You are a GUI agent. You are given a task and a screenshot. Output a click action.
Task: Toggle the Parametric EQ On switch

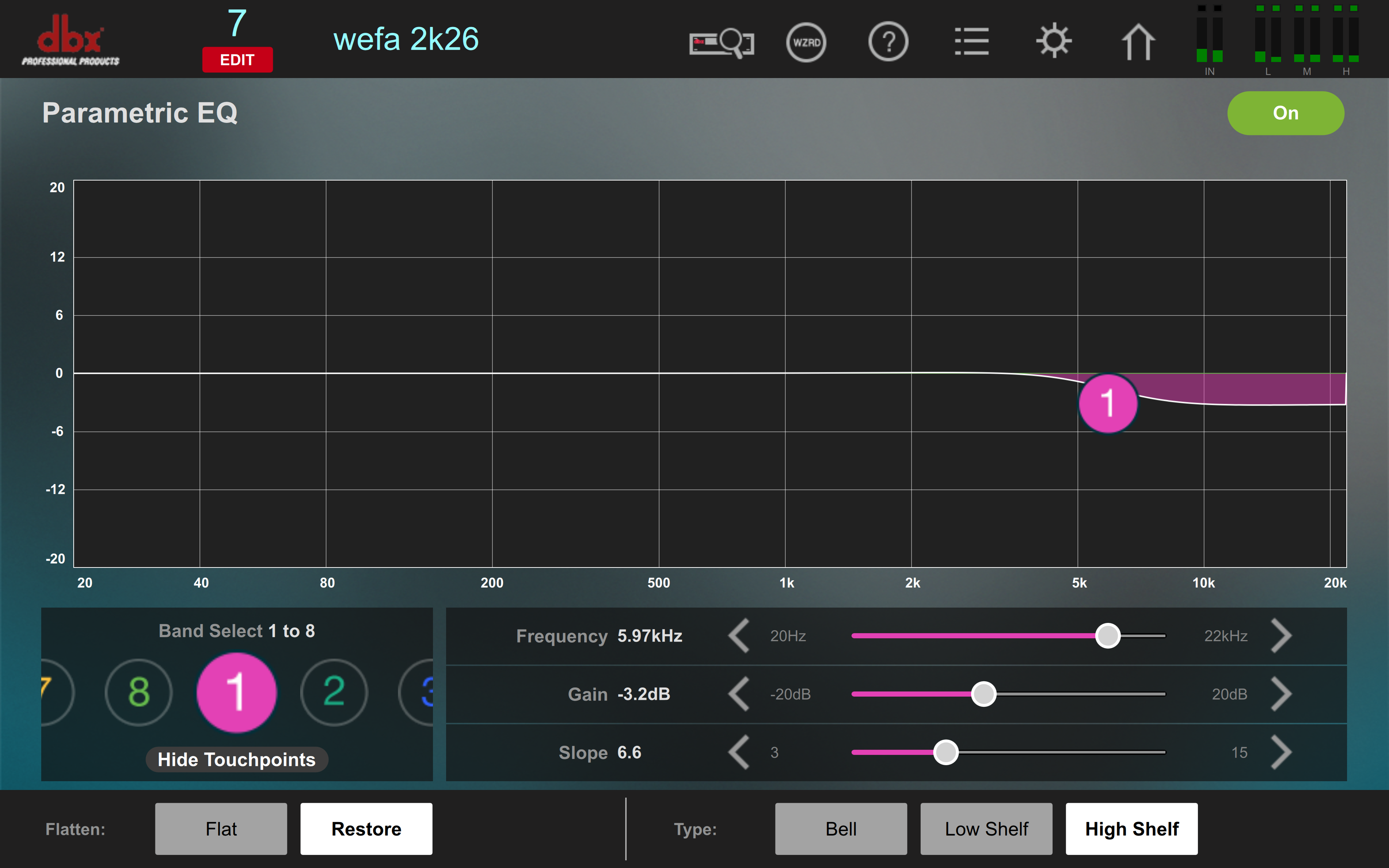(x=1285, y=113)
